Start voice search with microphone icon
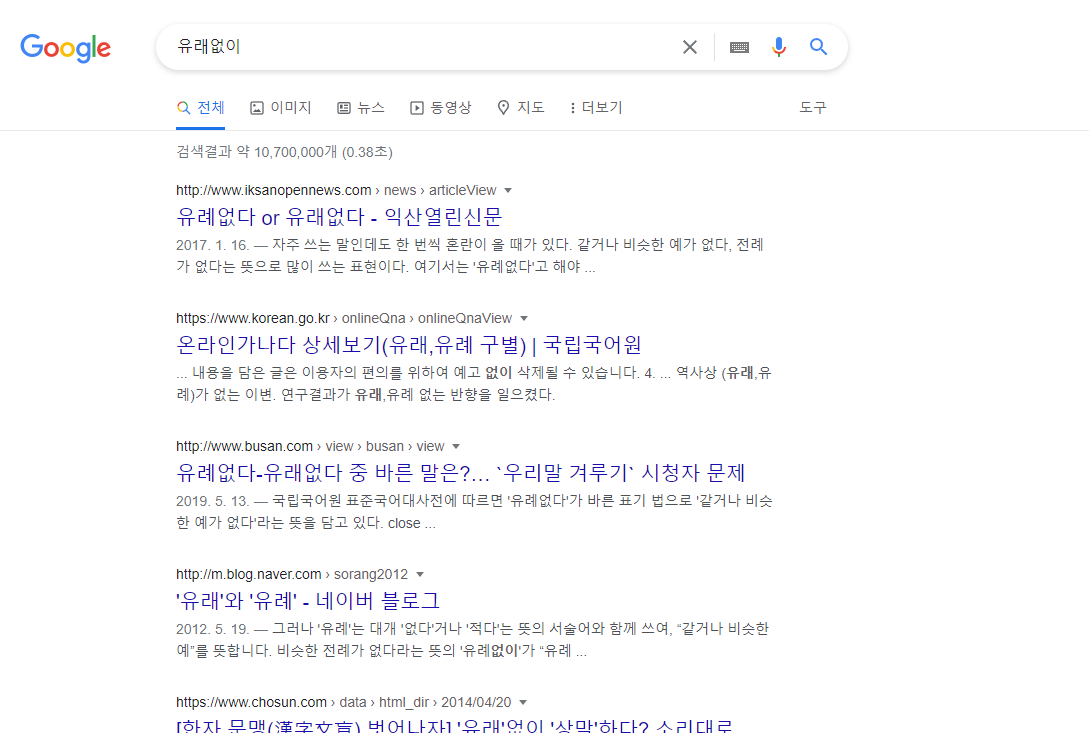The image size is (1089, 733). [x=779, y=47]
